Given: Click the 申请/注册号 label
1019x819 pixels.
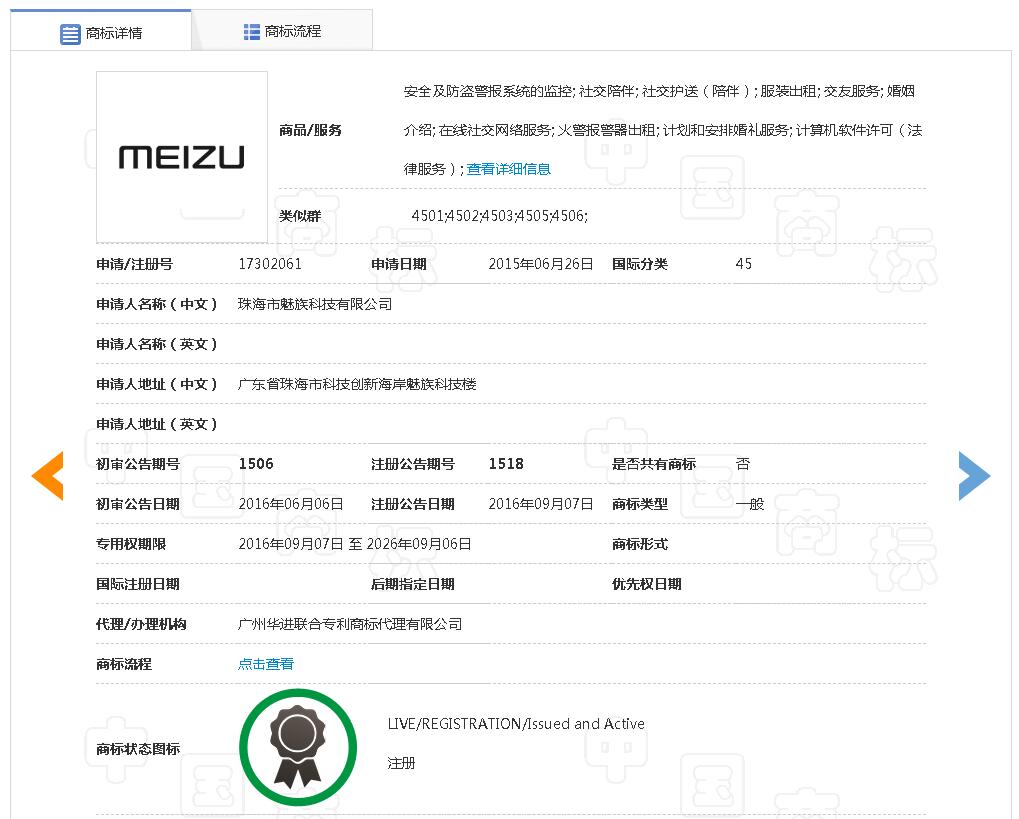Looking at the screenshot, I should coord(135,264).
